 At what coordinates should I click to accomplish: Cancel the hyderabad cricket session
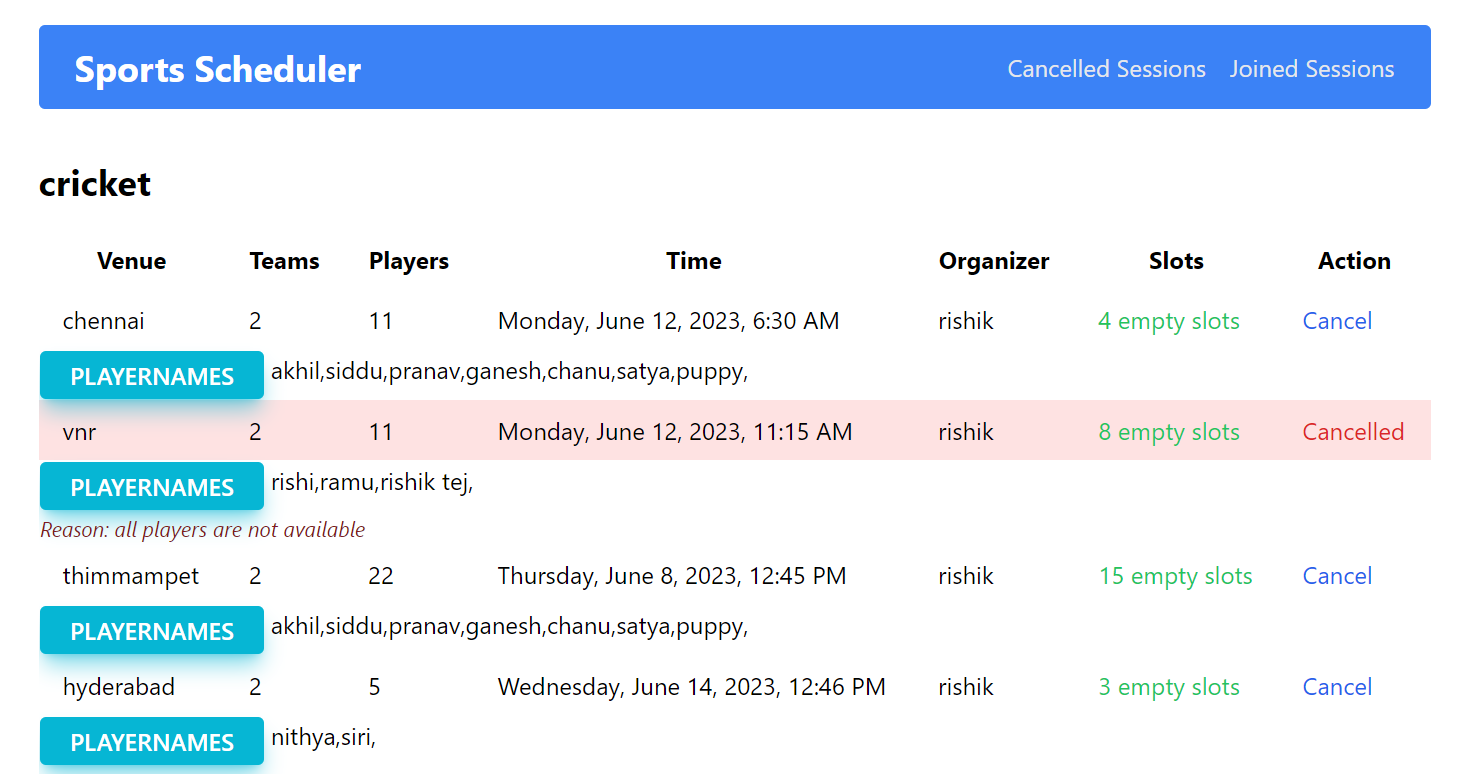coord(1337,687)
